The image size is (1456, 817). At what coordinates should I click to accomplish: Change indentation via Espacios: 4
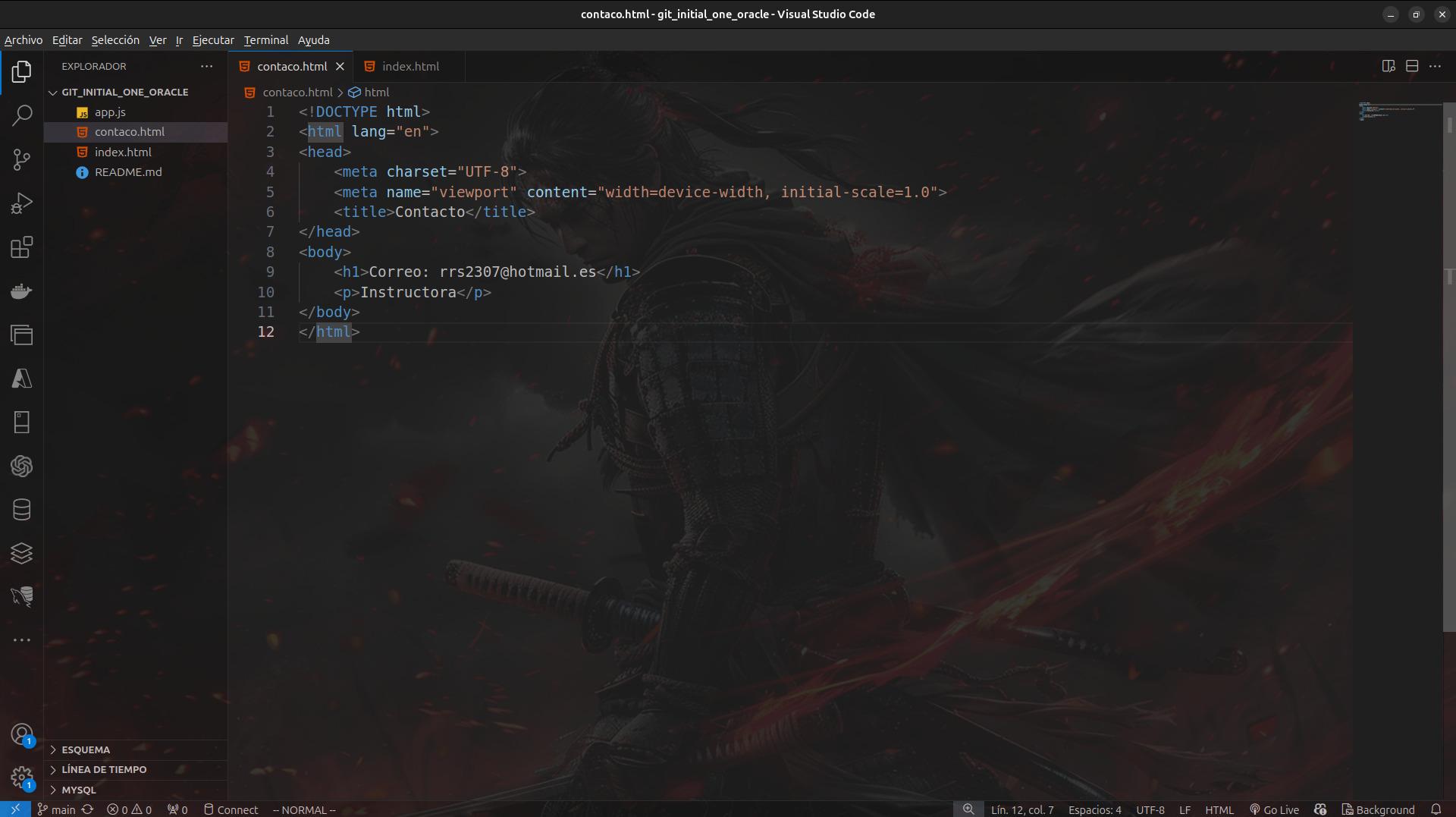coord(1094,809)
